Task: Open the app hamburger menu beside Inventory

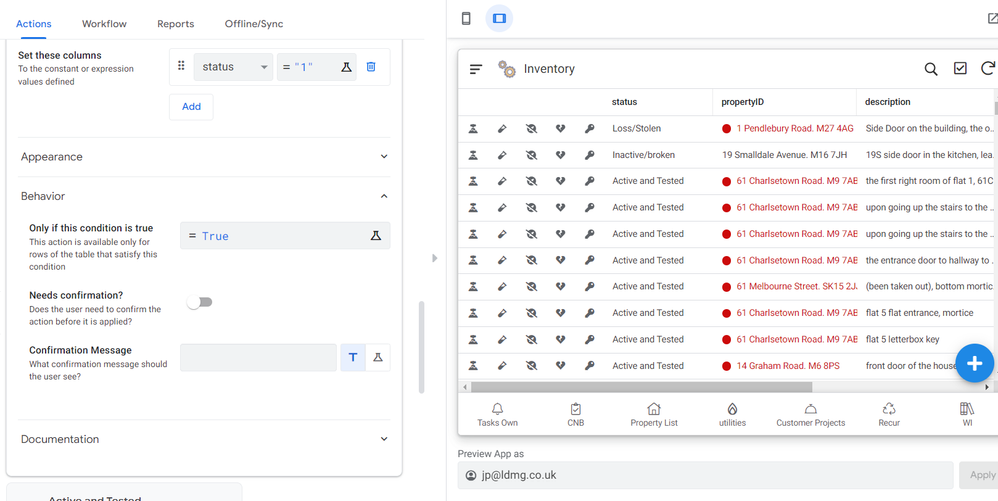Action: 476,69
